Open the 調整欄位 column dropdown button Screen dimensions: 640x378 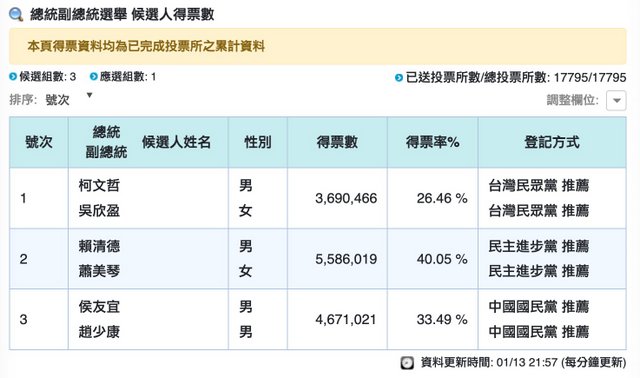(x=616, y=100)
